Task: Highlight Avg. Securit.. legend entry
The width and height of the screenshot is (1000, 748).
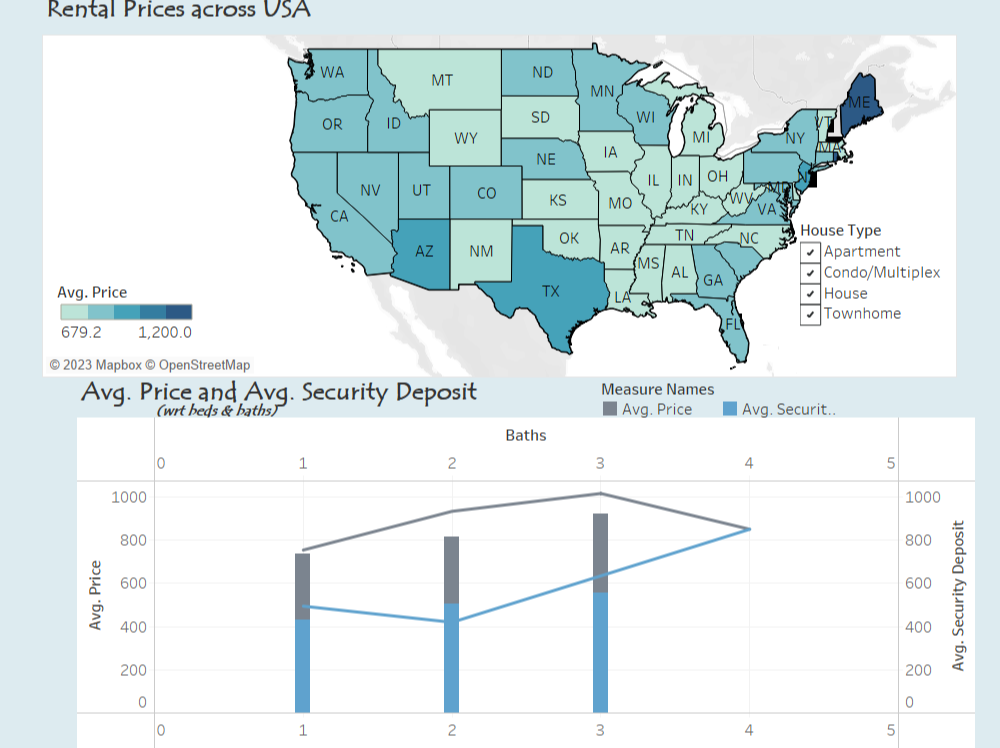Action: pyautogui.click(x=779, y=409)
